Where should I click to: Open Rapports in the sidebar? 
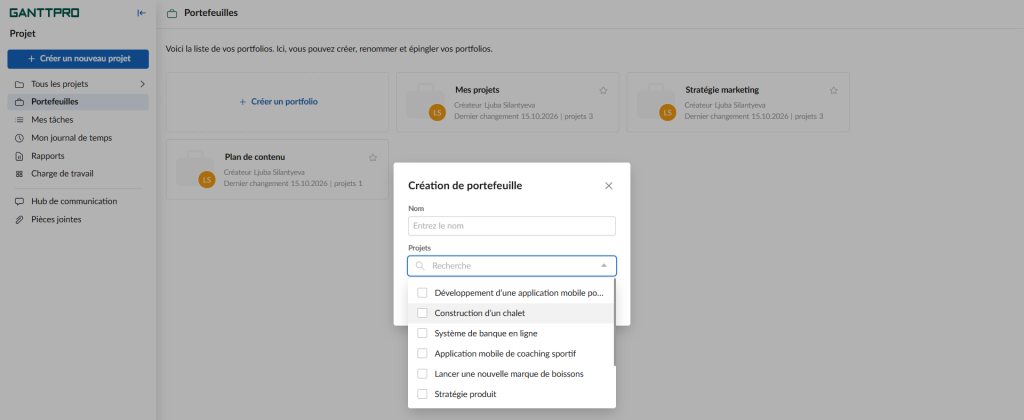[78, 156]
